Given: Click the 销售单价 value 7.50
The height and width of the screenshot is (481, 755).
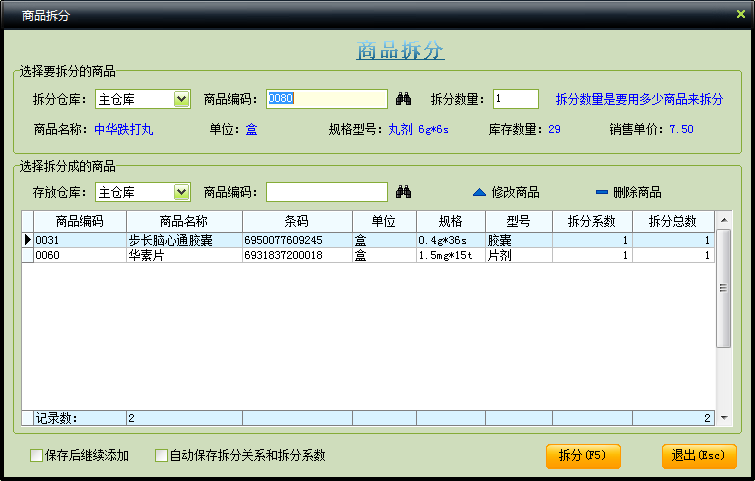Looking at the screenshot, I should coord(681,130).
